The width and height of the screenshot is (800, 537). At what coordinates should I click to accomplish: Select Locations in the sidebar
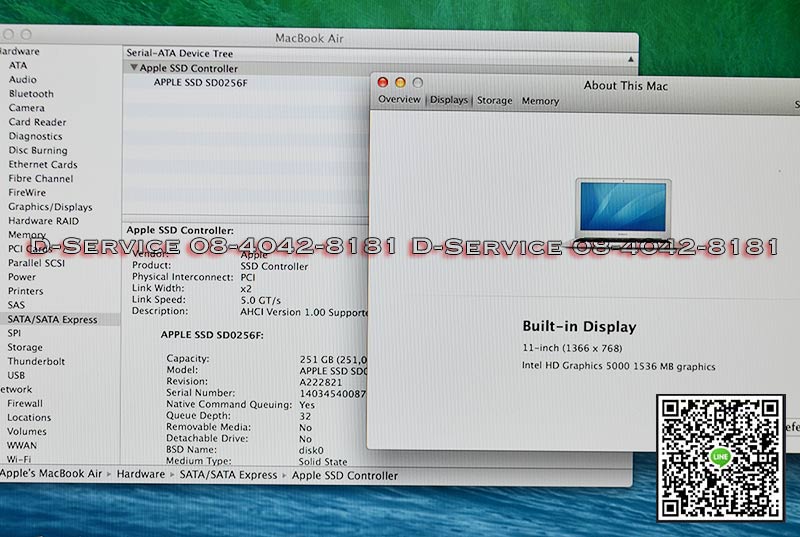coord(29,417)
